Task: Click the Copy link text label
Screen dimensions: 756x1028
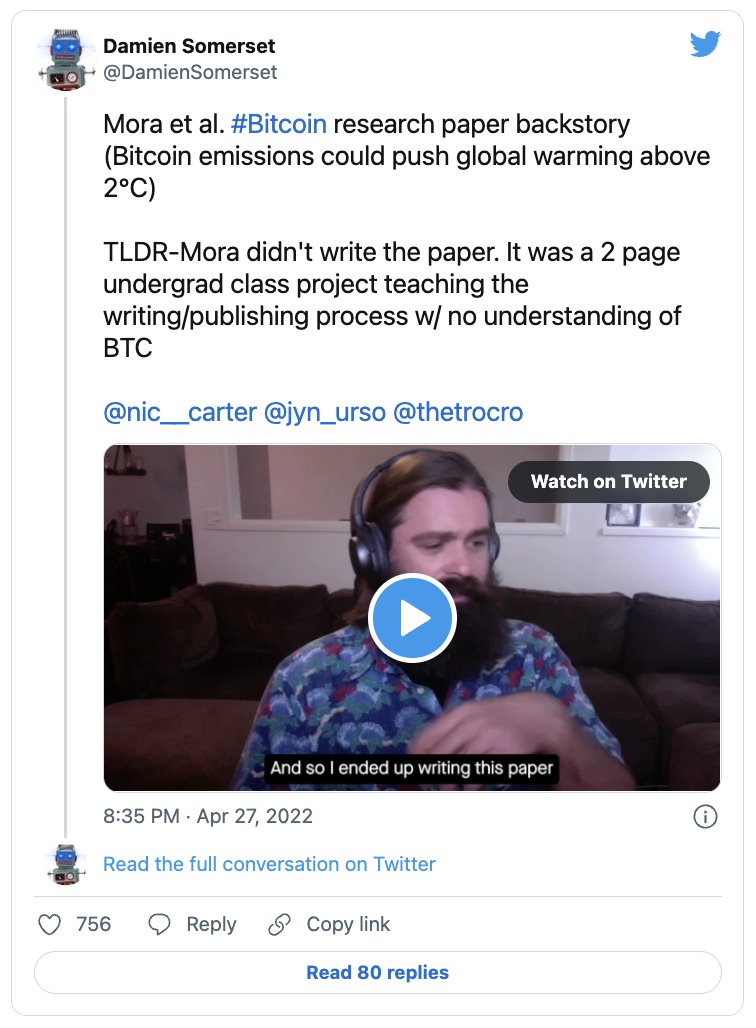Action: 348,924
